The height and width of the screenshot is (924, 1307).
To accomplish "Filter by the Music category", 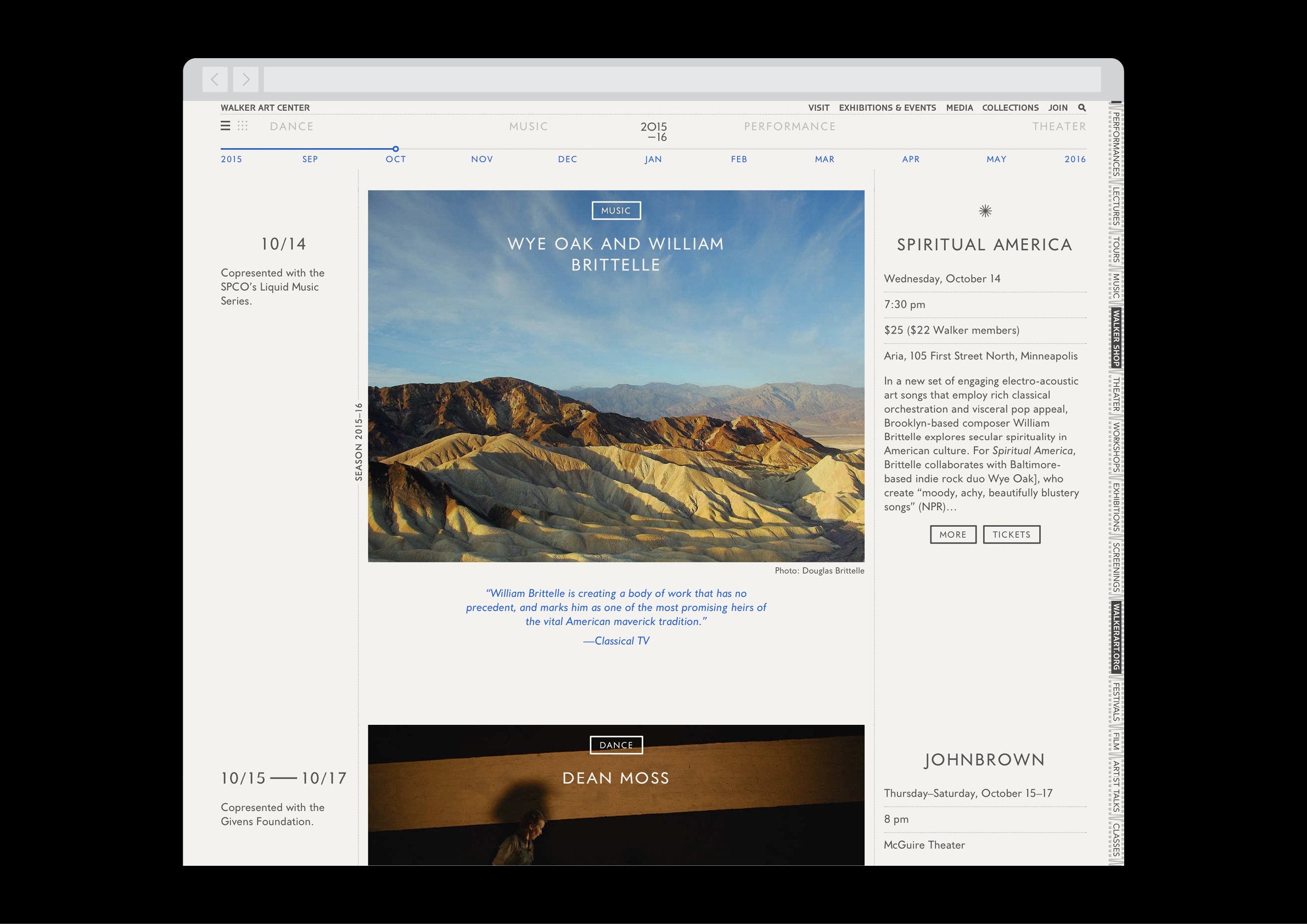I will (528, 126).
